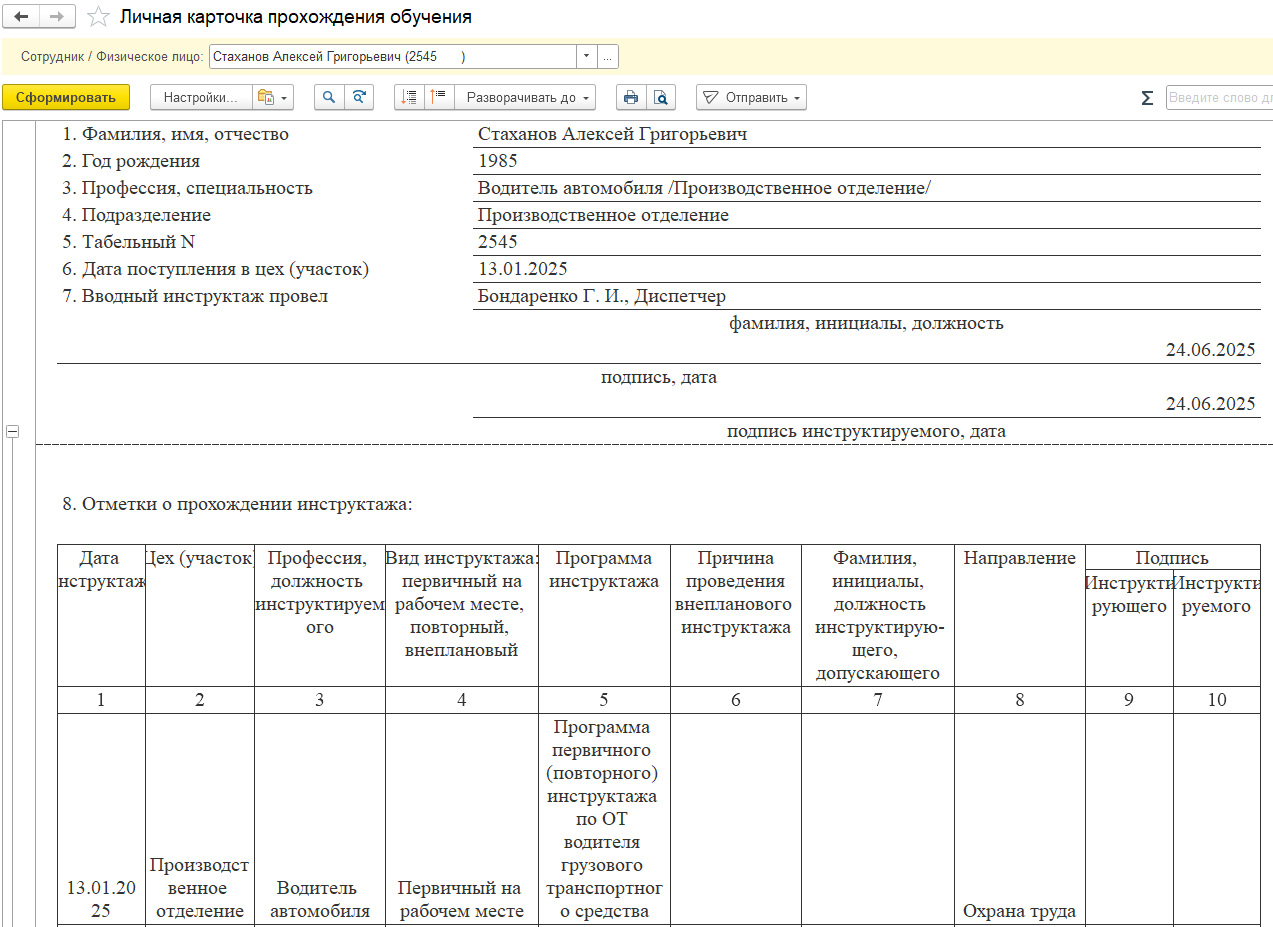The width and height of the screenshot is (1273, 927).
Task: Open the "Отправить" menu
Action: (751, 97)
